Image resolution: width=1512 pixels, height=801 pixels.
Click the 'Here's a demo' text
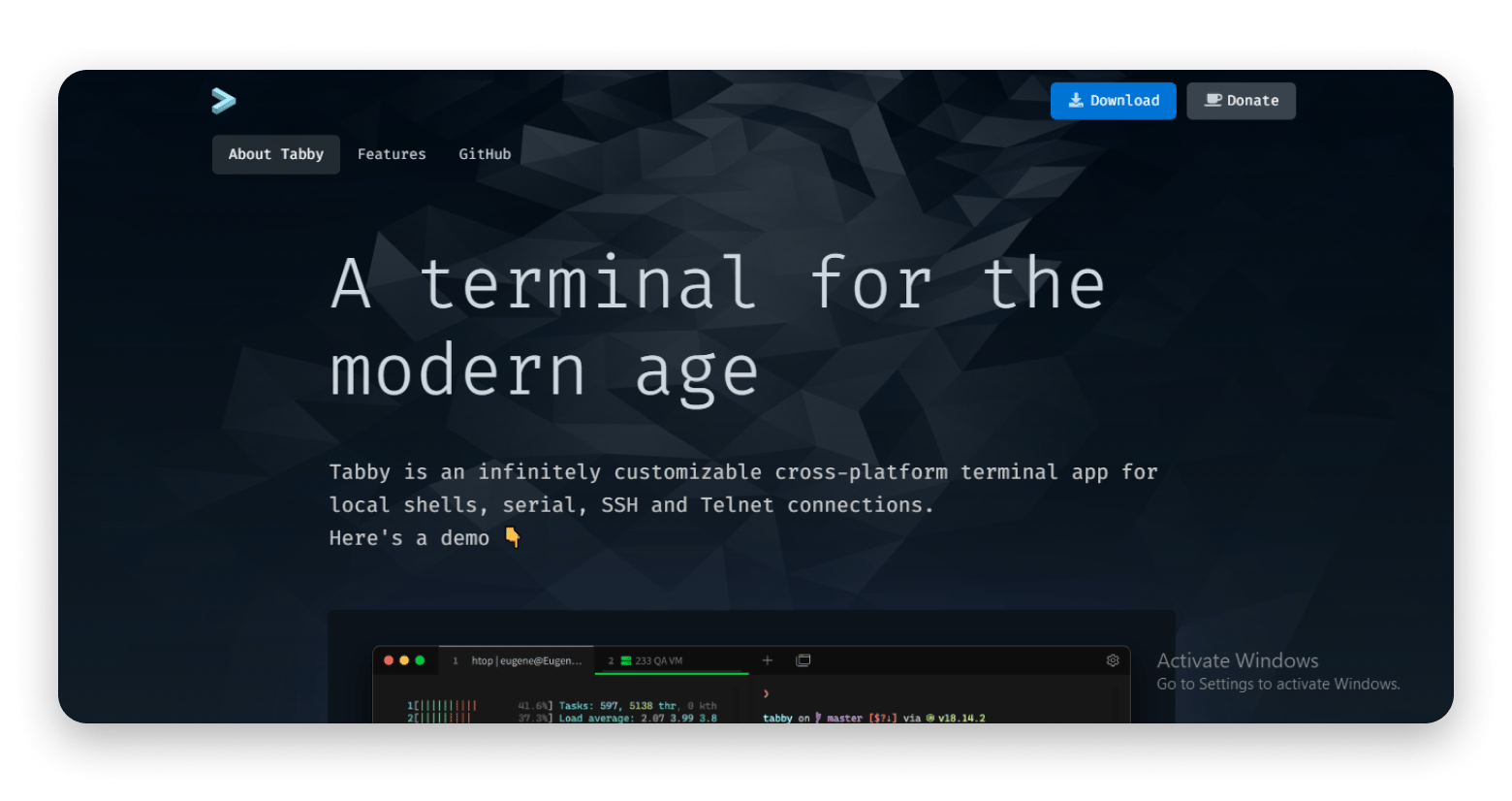point(409,538)
